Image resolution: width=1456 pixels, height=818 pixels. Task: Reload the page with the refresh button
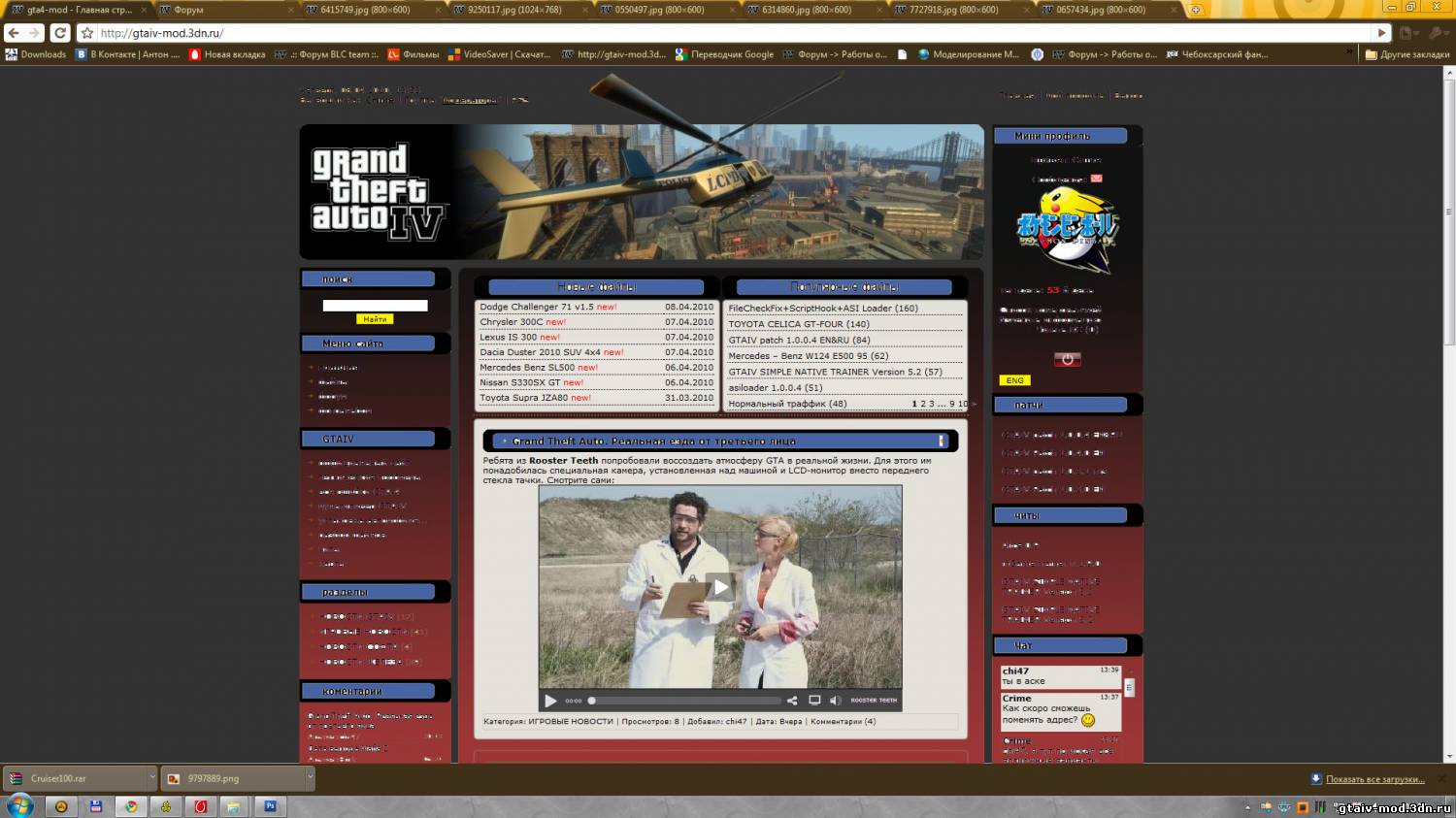tap(60, 33)
